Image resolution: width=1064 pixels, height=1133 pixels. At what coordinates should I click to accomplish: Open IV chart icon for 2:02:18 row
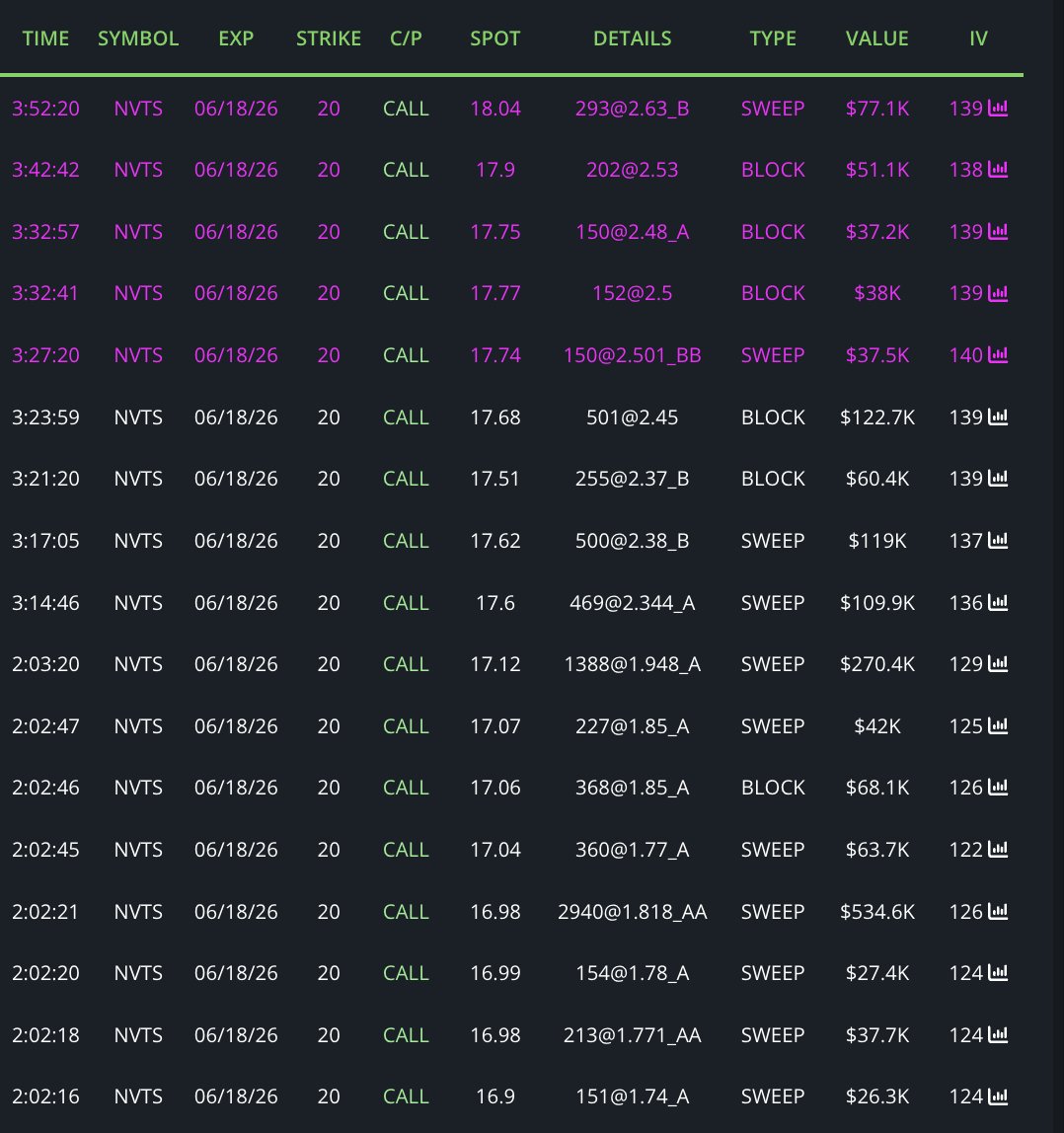[998, 1034]
